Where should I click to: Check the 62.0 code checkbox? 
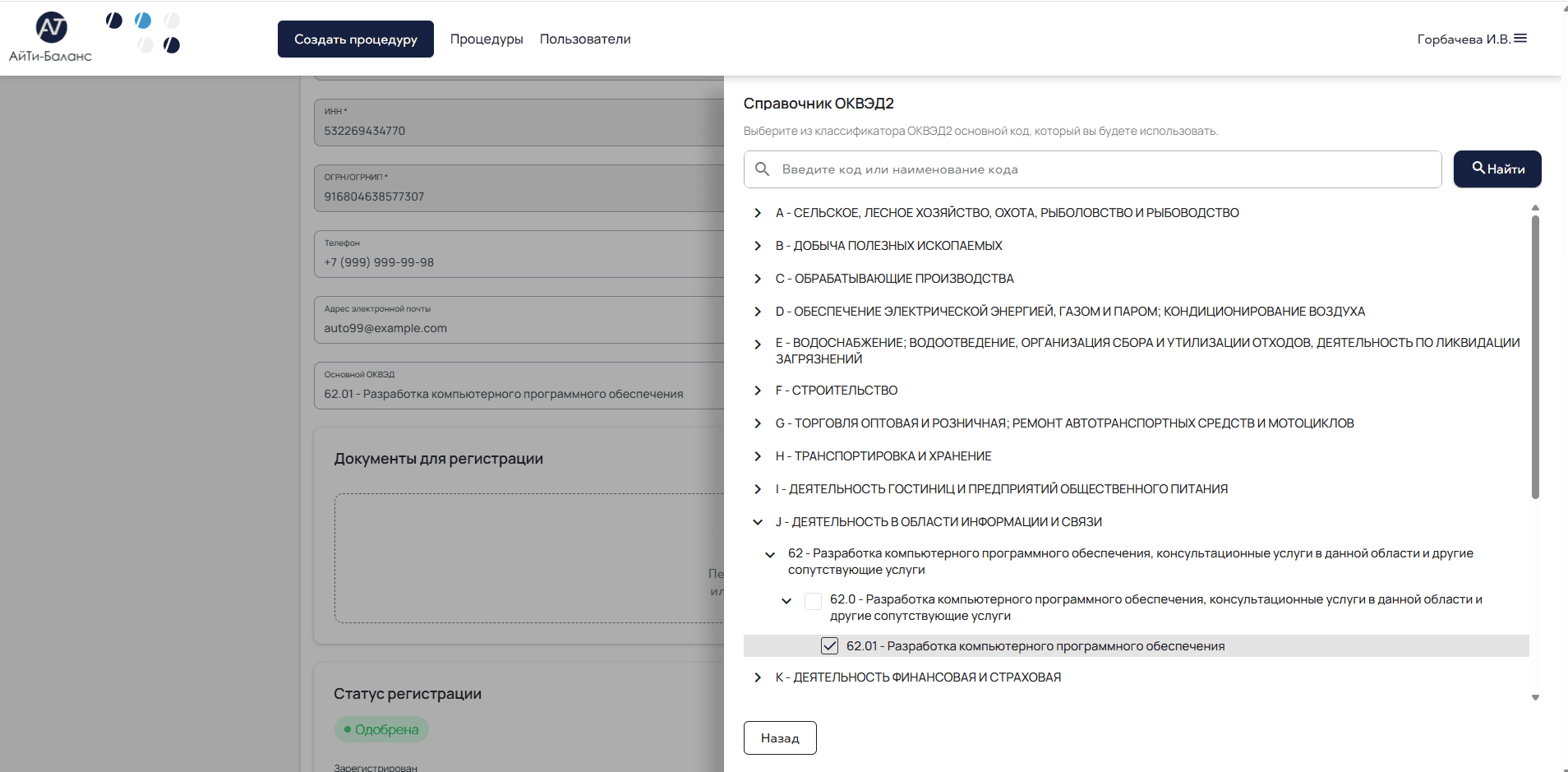tap(813, 601)
